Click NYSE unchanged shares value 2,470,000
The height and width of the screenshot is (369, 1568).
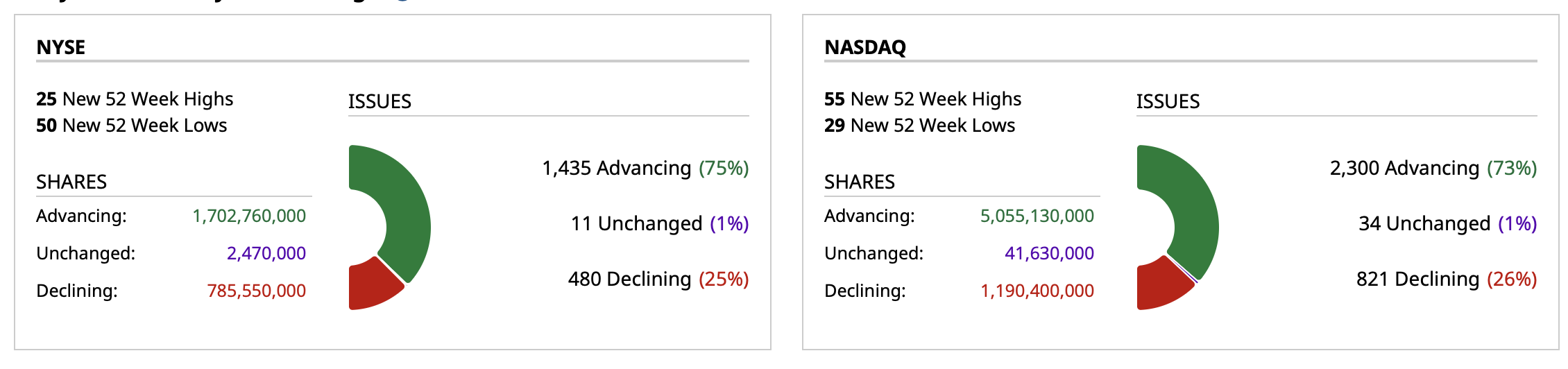[266, 254]
